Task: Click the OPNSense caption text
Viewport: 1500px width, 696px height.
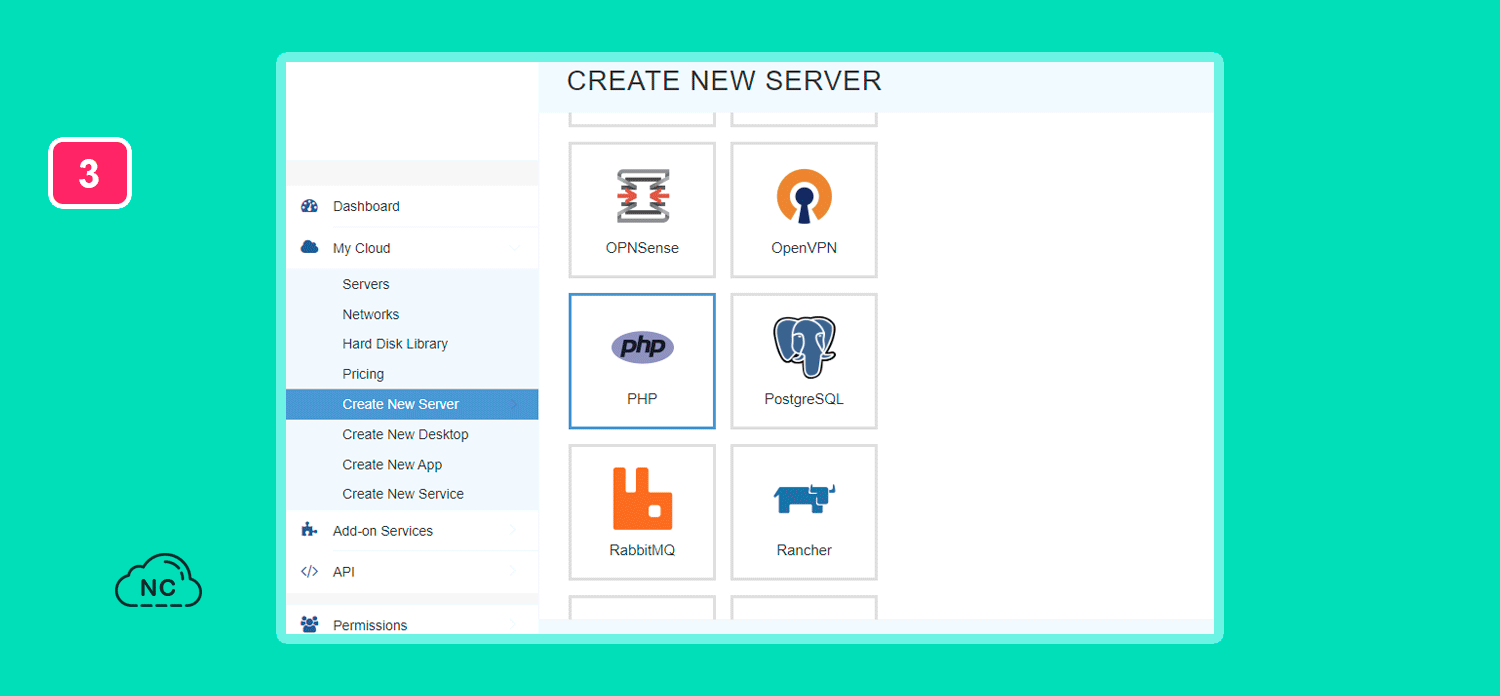Action: [x=642, y=248]
